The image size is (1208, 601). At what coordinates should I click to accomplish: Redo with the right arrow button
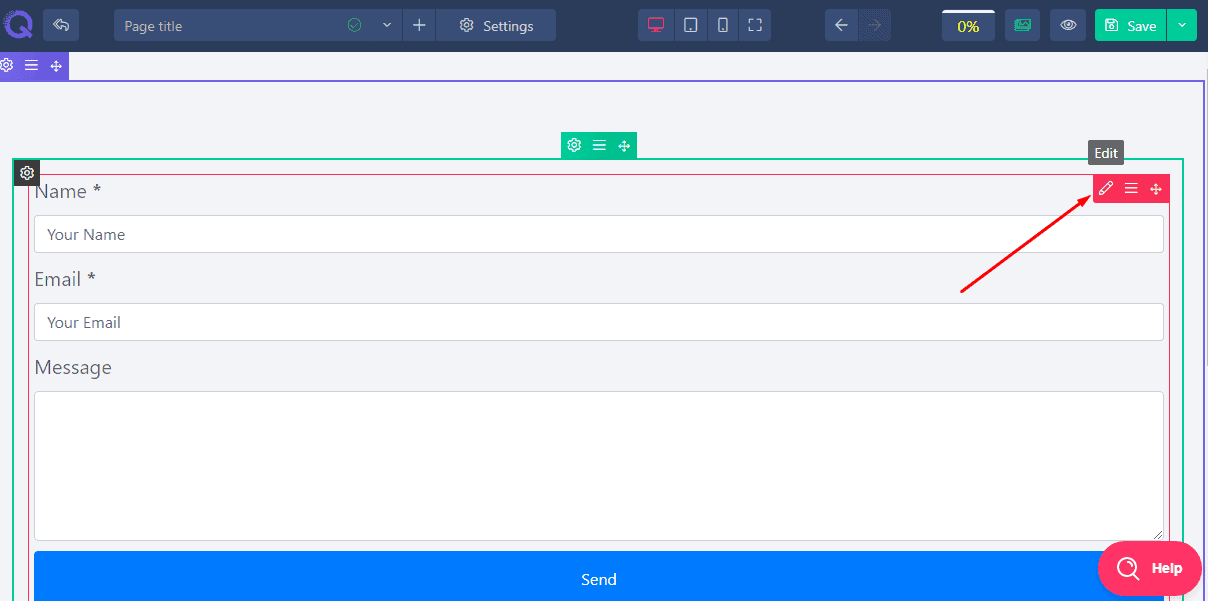point(875,26)
